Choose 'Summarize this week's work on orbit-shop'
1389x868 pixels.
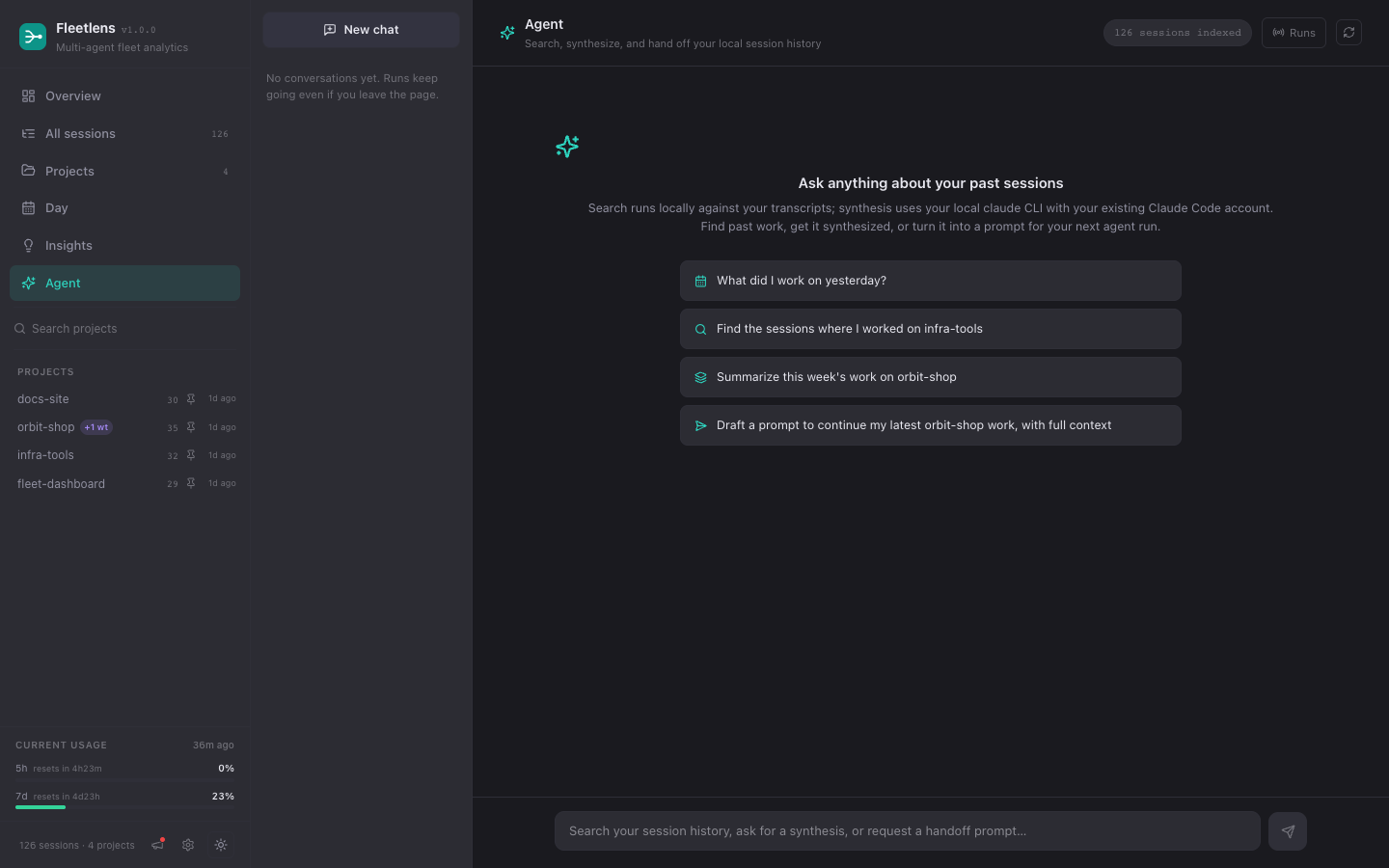click(931, 377)
